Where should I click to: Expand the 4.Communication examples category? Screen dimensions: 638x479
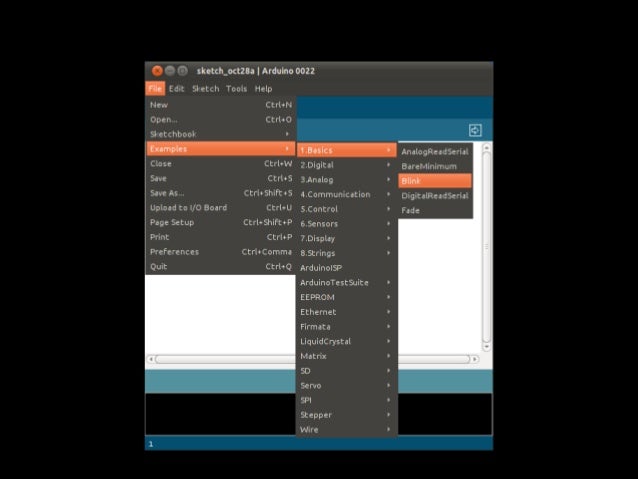346,194
